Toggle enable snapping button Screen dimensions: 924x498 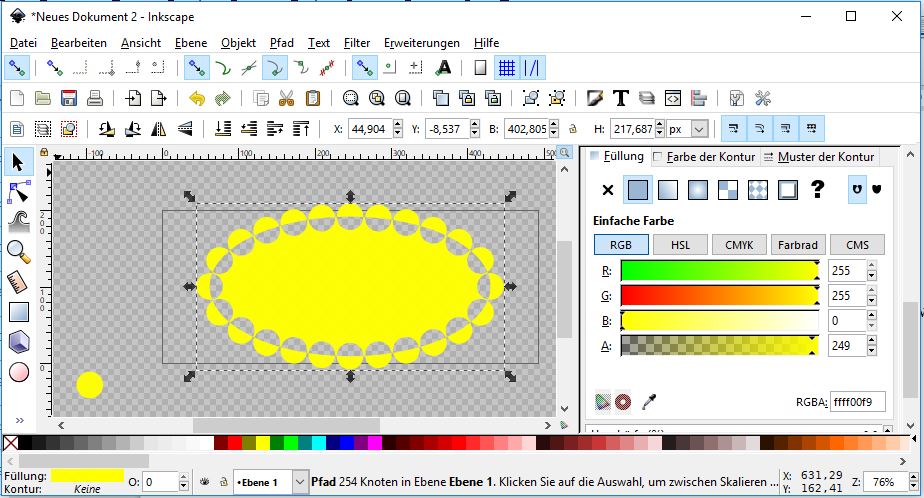(x=16, y=68)
